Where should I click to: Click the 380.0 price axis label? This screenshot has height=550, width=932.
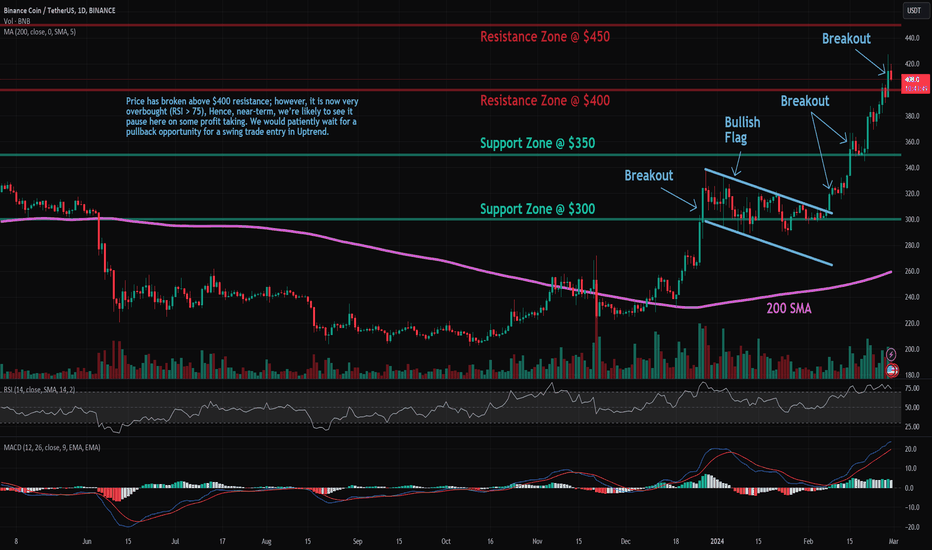pos(912,116)
